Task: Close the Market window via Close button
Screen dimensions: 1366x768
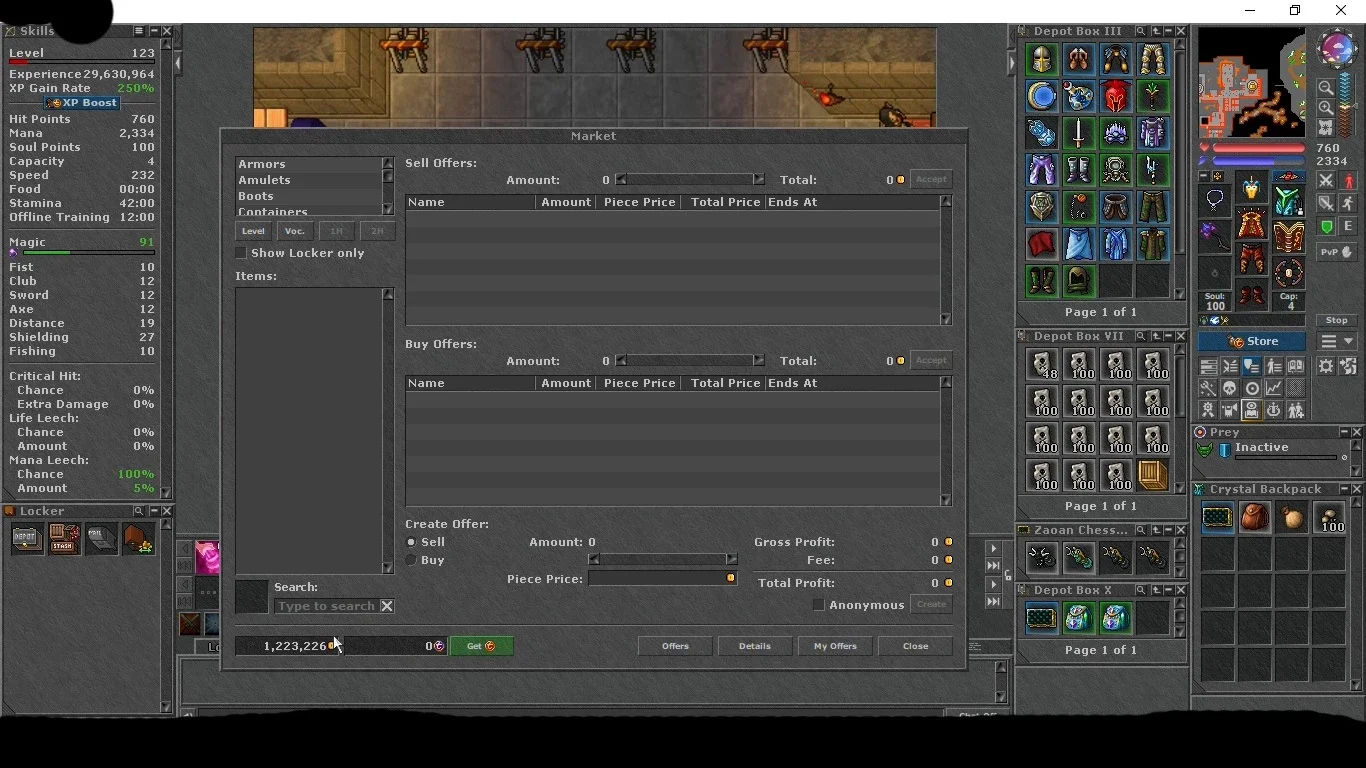Action: click(x=915, y=646)
